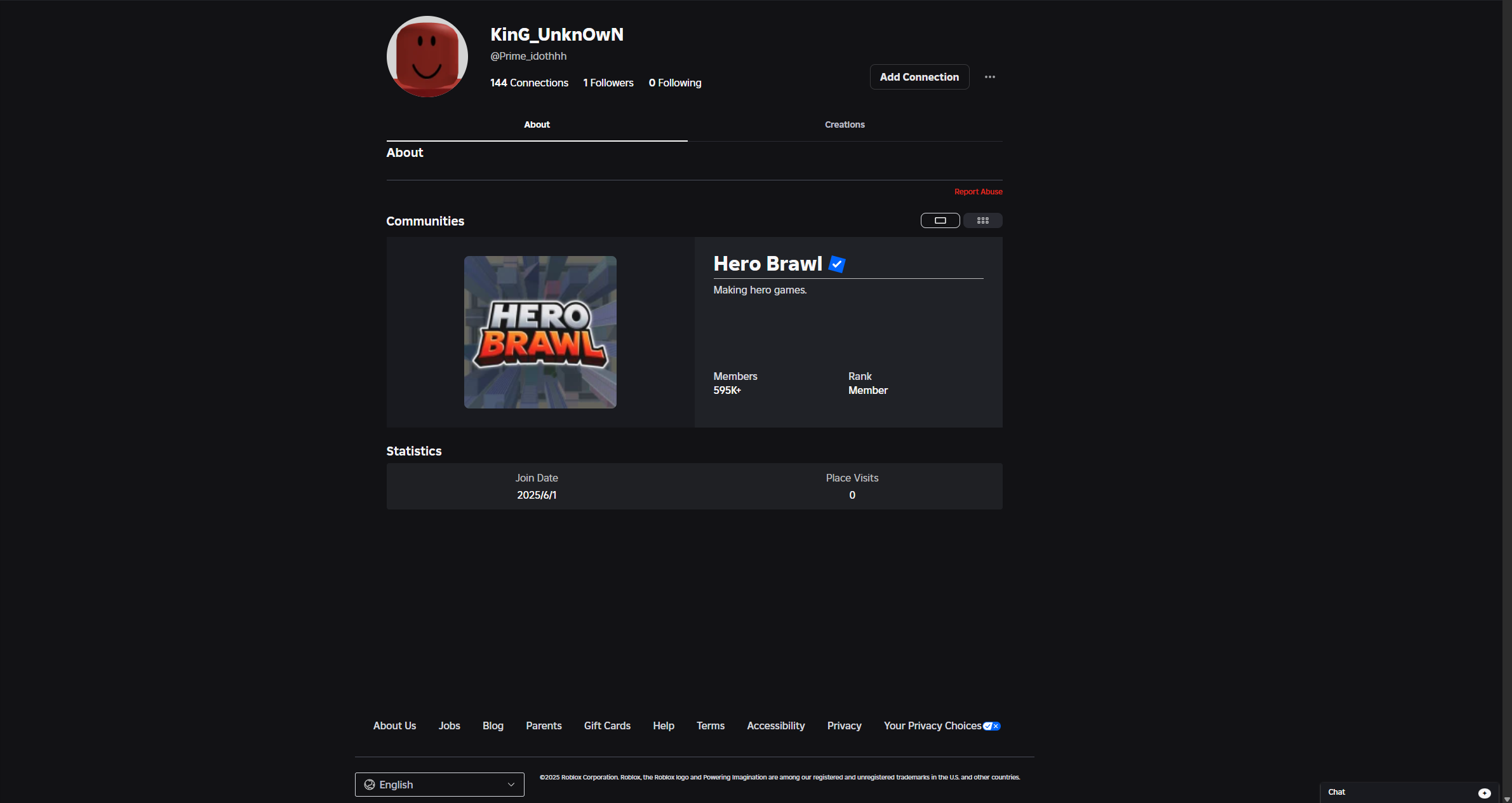Click the Your Privacy Choices icon
Viewport: 1512px width, 803px height.
pos(991,726)
